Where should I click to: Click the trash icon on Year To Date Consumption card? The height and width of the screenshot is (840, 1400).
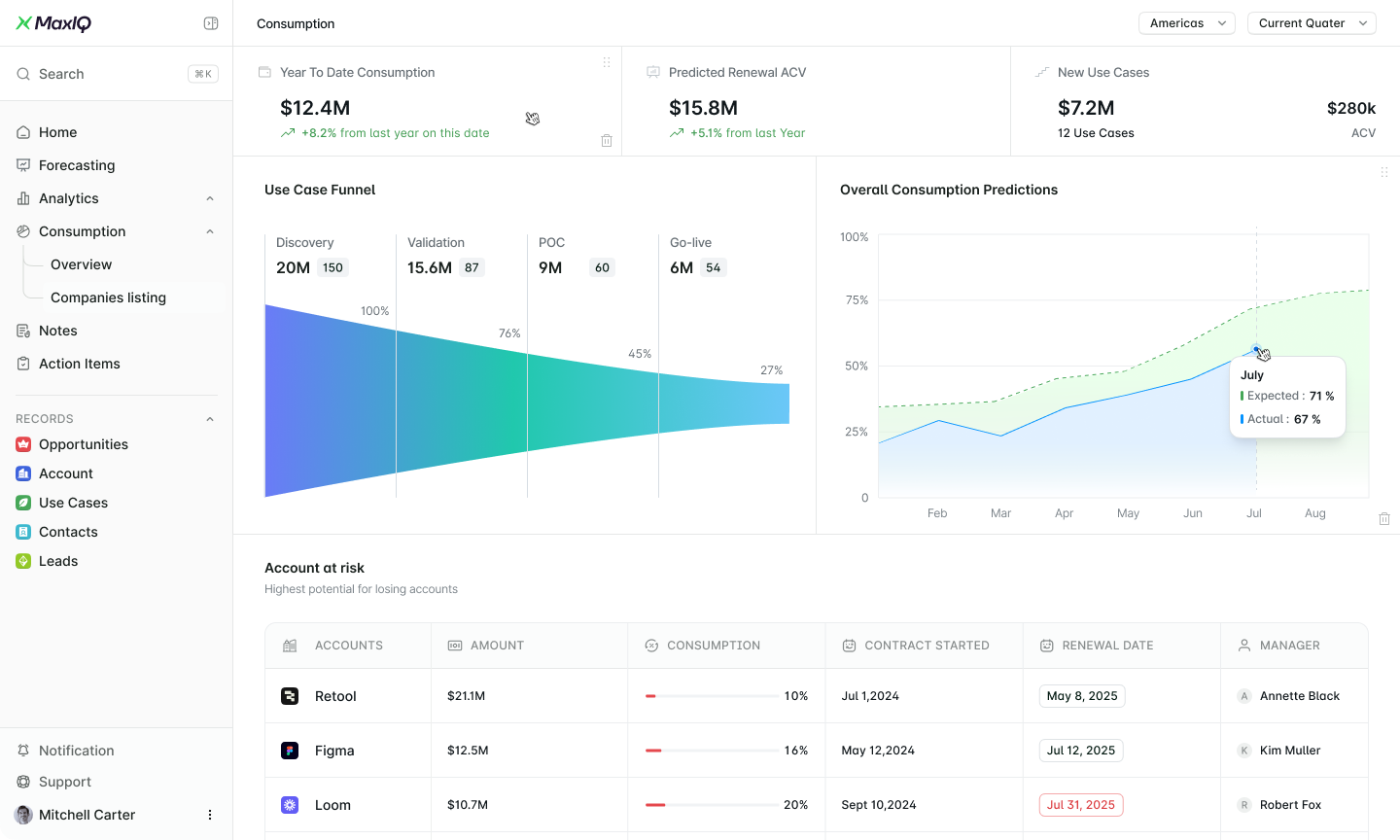click(x=607, y=140)
